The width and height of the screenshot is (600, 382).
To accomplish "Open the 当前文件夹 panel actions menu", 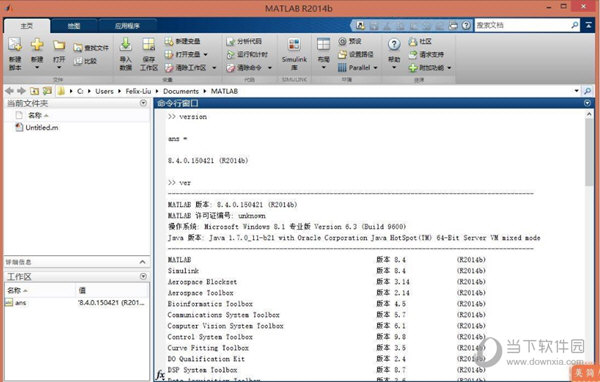I will point(143,103).
